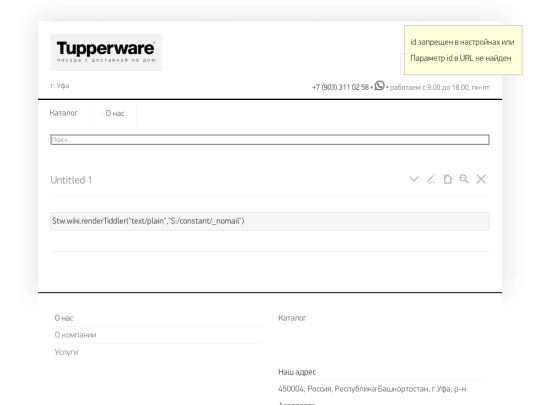Viewport: 540px width, 405px height.
Task: Dismiss the yellow id notification box
Action: pos(463,50)
